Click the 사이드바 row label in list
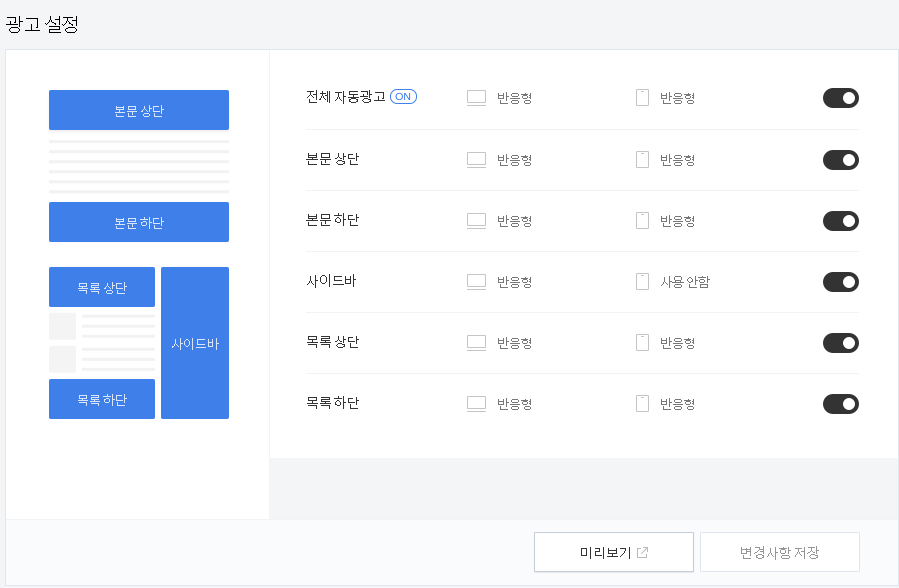Image resolution: width=899 pixels, height=588 pixels. click(x=331, y=281)
